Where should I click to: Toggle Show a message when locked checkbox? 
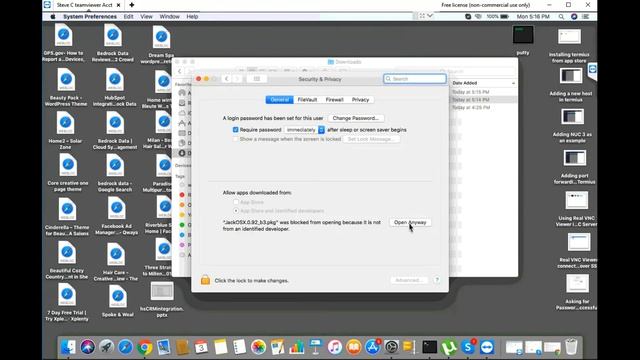(235, 139)
